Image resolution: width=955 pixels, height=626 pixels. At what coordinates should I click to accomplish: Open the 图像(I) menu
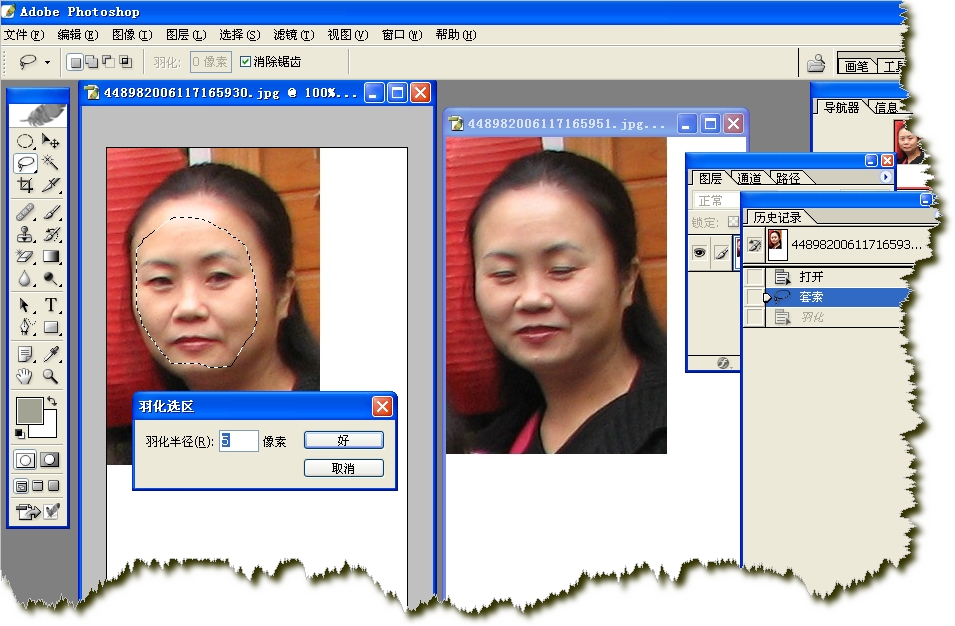(x=132, y=35)
